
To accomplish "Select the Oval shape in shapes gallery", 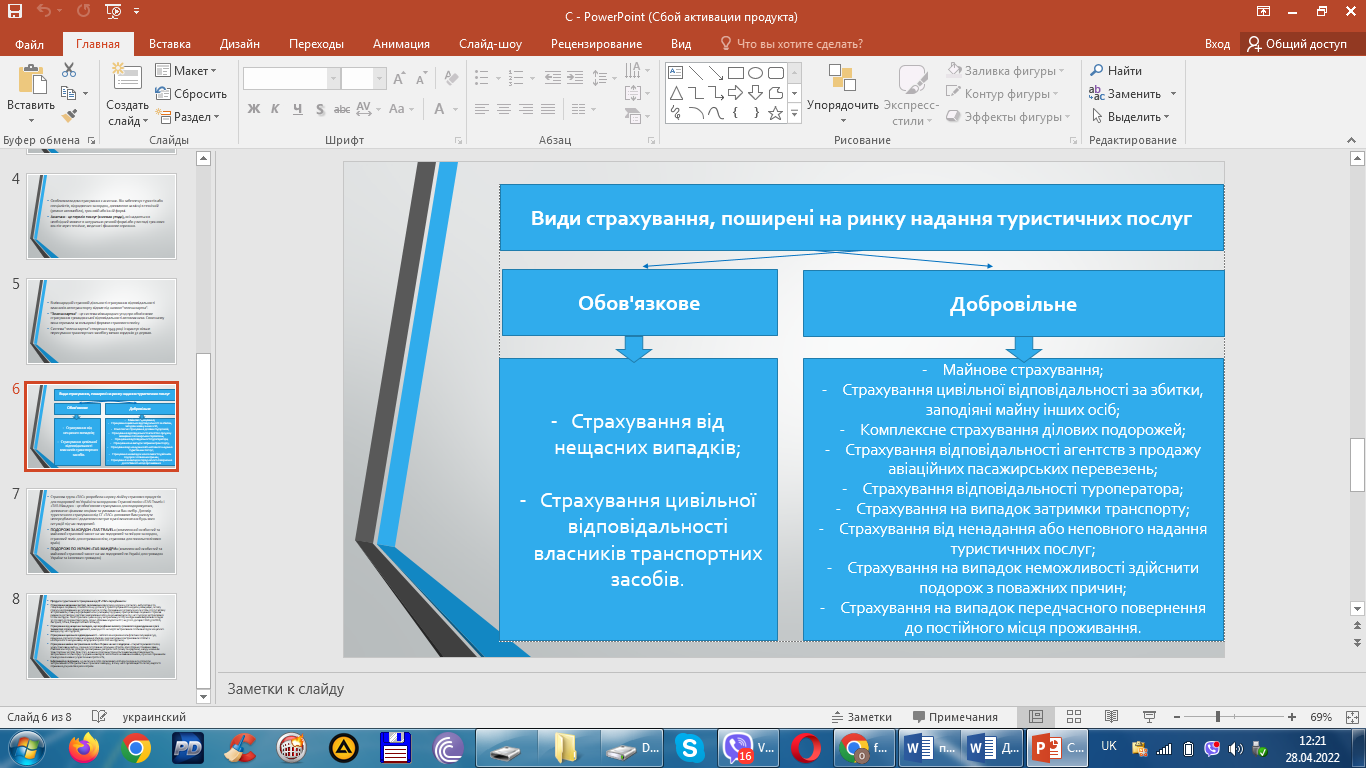I will 755,73.
